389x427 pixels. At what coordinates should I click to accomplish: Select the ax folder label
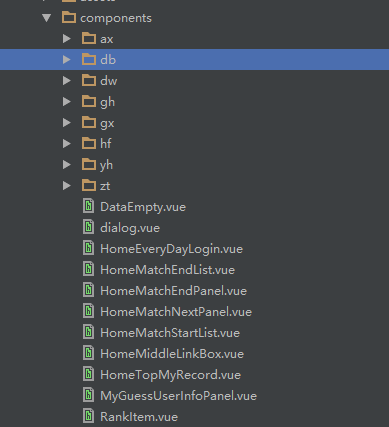107,39
